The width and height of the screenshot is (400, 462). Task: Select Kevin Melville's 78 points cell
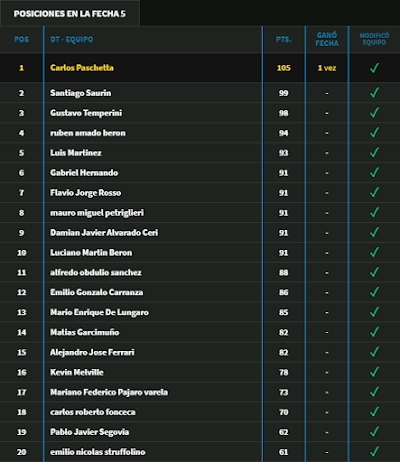point(284,372)
